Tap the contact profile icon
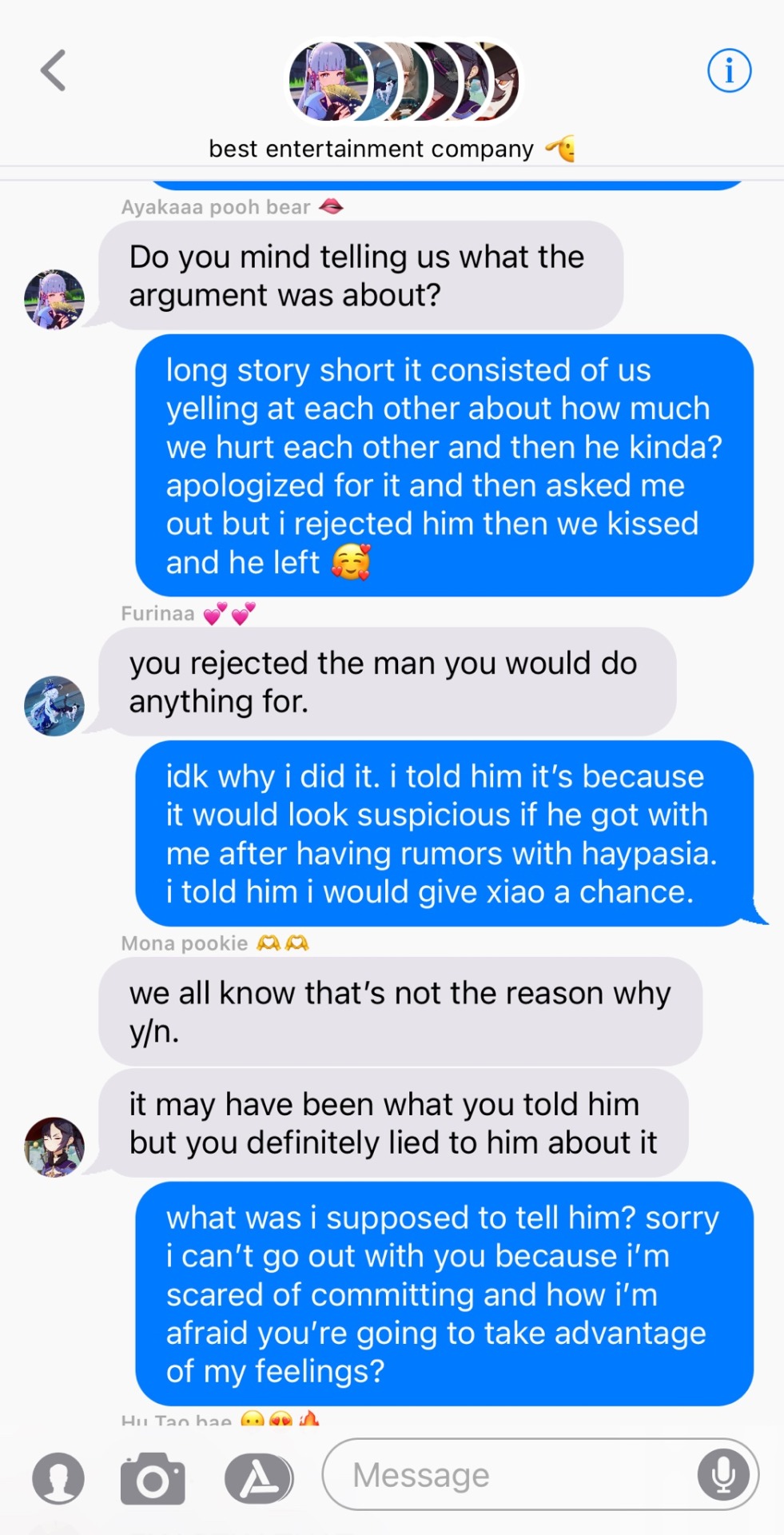The height and width of the screenshot is (1535, 784). point(58,1478)
